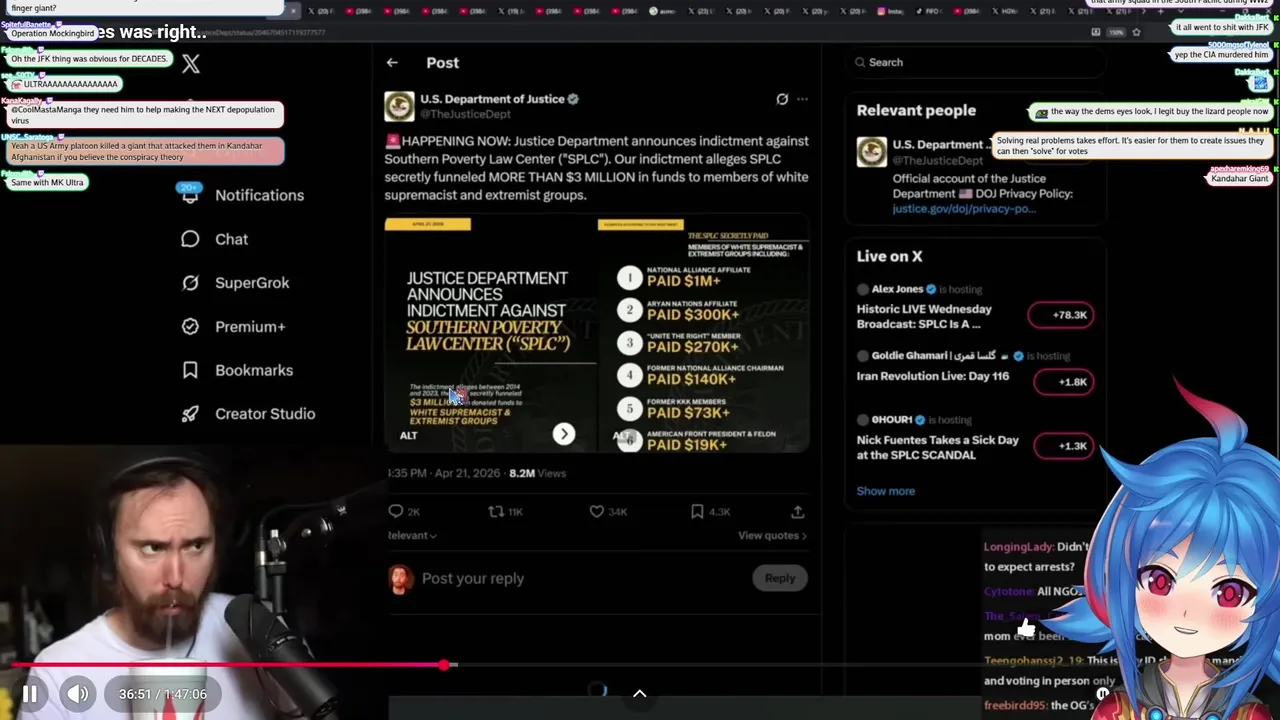Open View quotes chevron link

pyautogui.click(x=772, y=535)
